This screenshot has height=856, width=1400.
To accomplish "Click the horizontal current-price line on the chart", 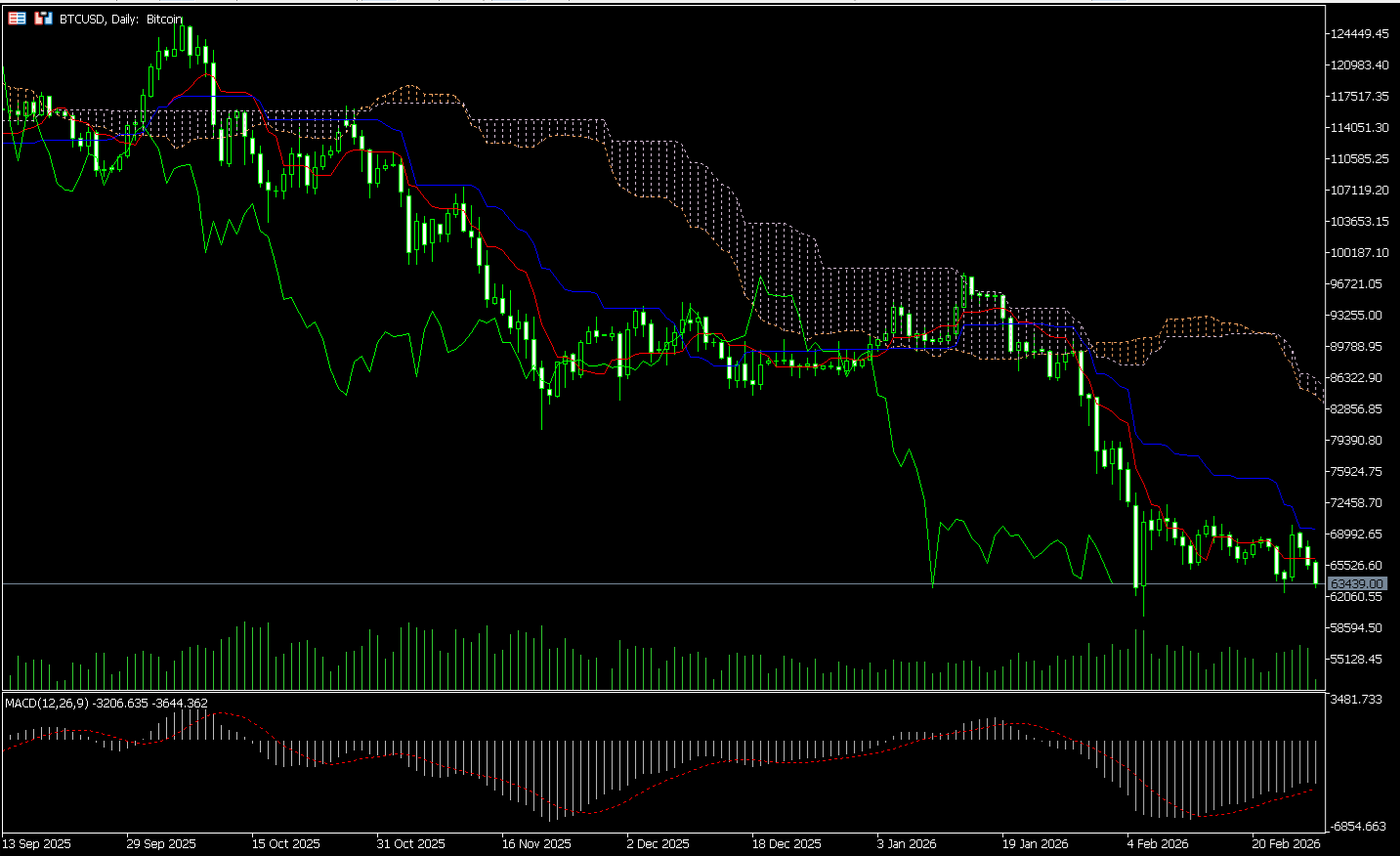I will coord(664,583).
